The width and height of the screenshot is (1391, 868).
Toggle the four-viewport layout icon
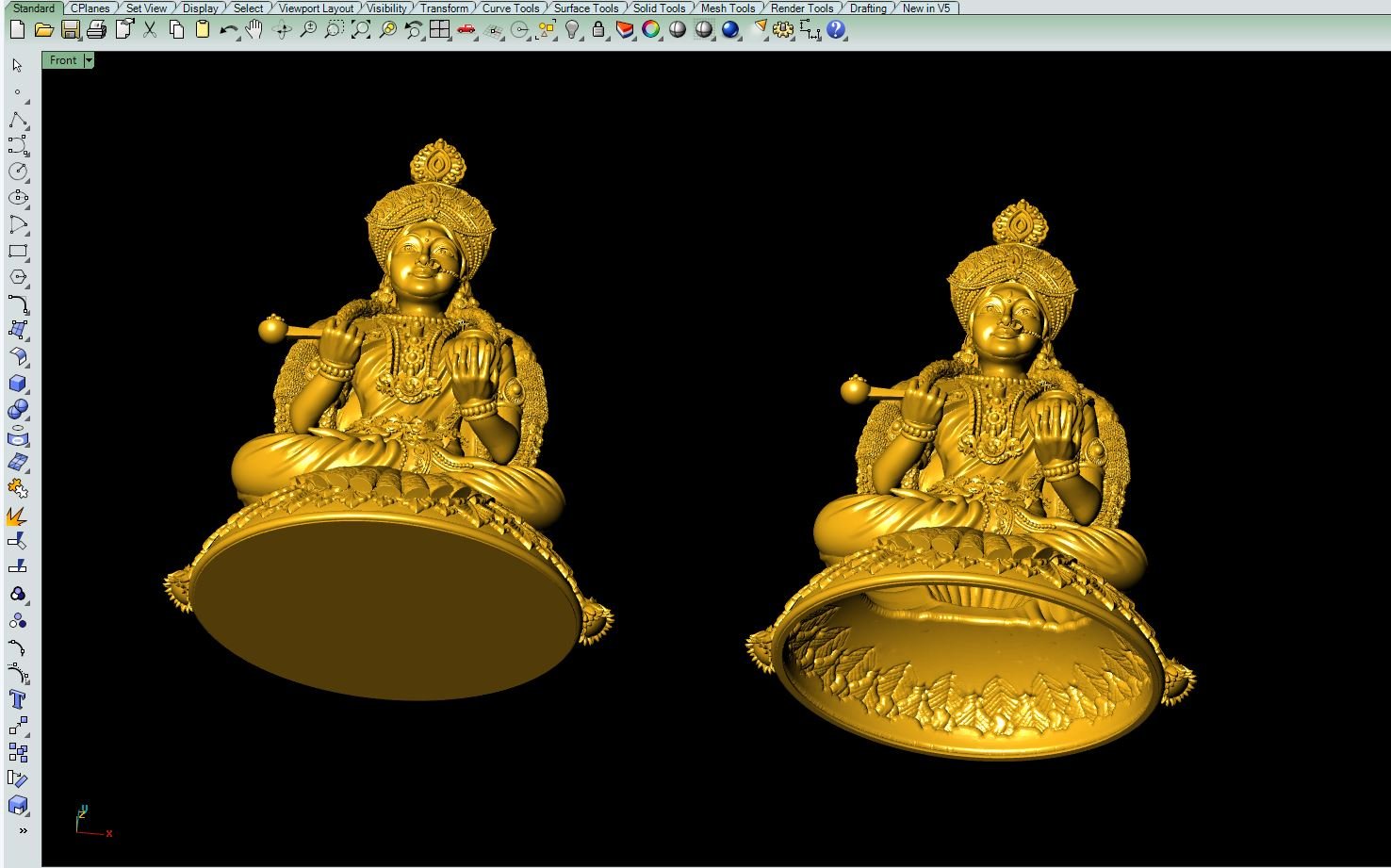click(439, 30)
